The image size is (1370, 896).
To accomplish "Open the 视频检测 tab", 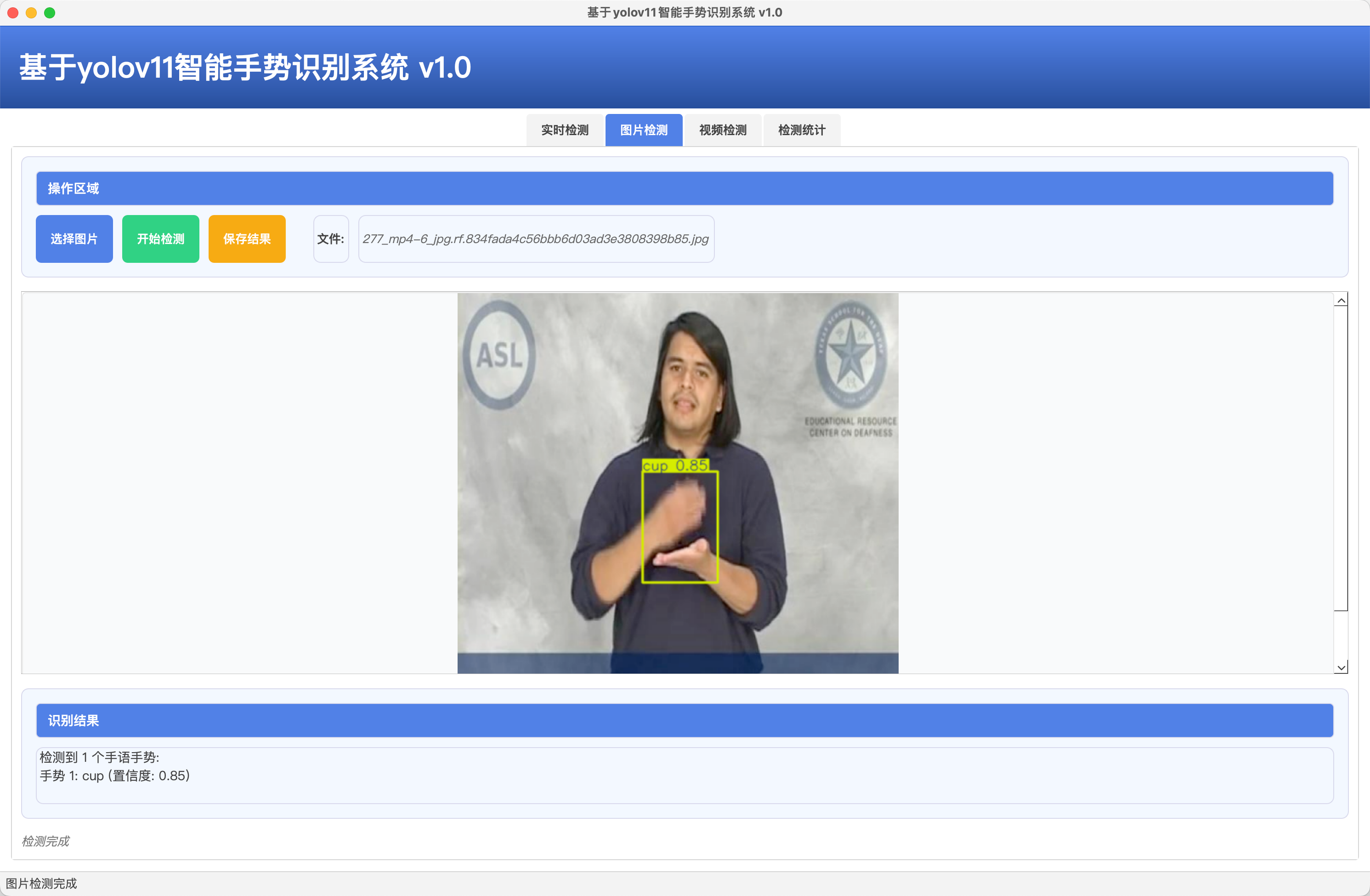I will point(722,130).
